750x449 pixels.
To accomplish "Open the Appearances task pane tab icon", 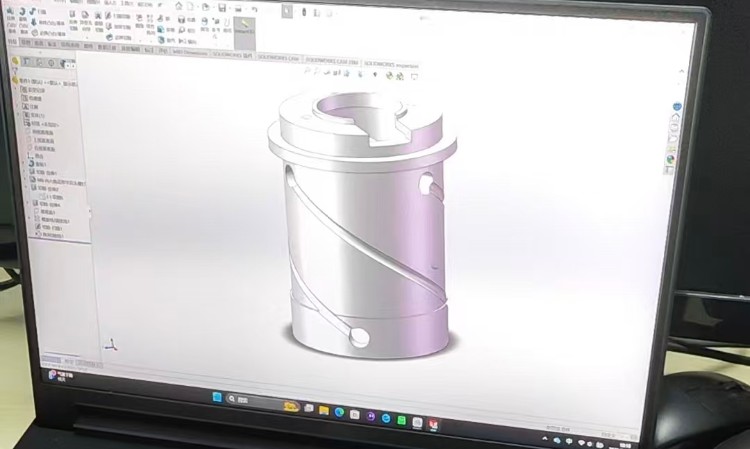I will tap(671, 160).
